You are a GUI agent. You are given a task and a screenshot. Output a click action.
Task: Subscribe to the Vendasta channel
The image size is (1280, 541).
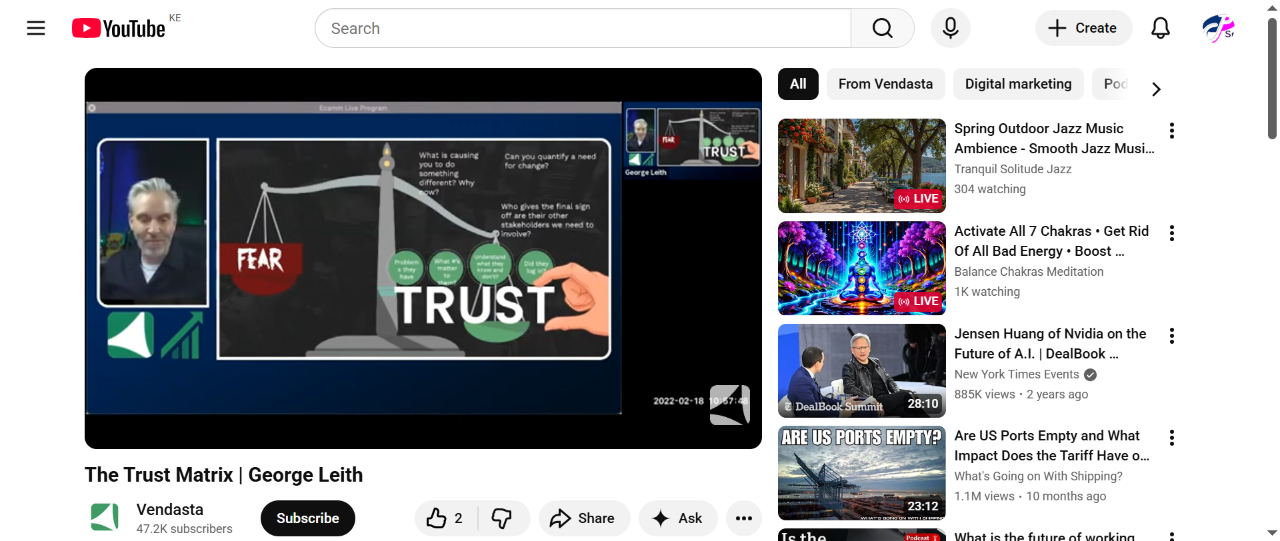point(308,518)
